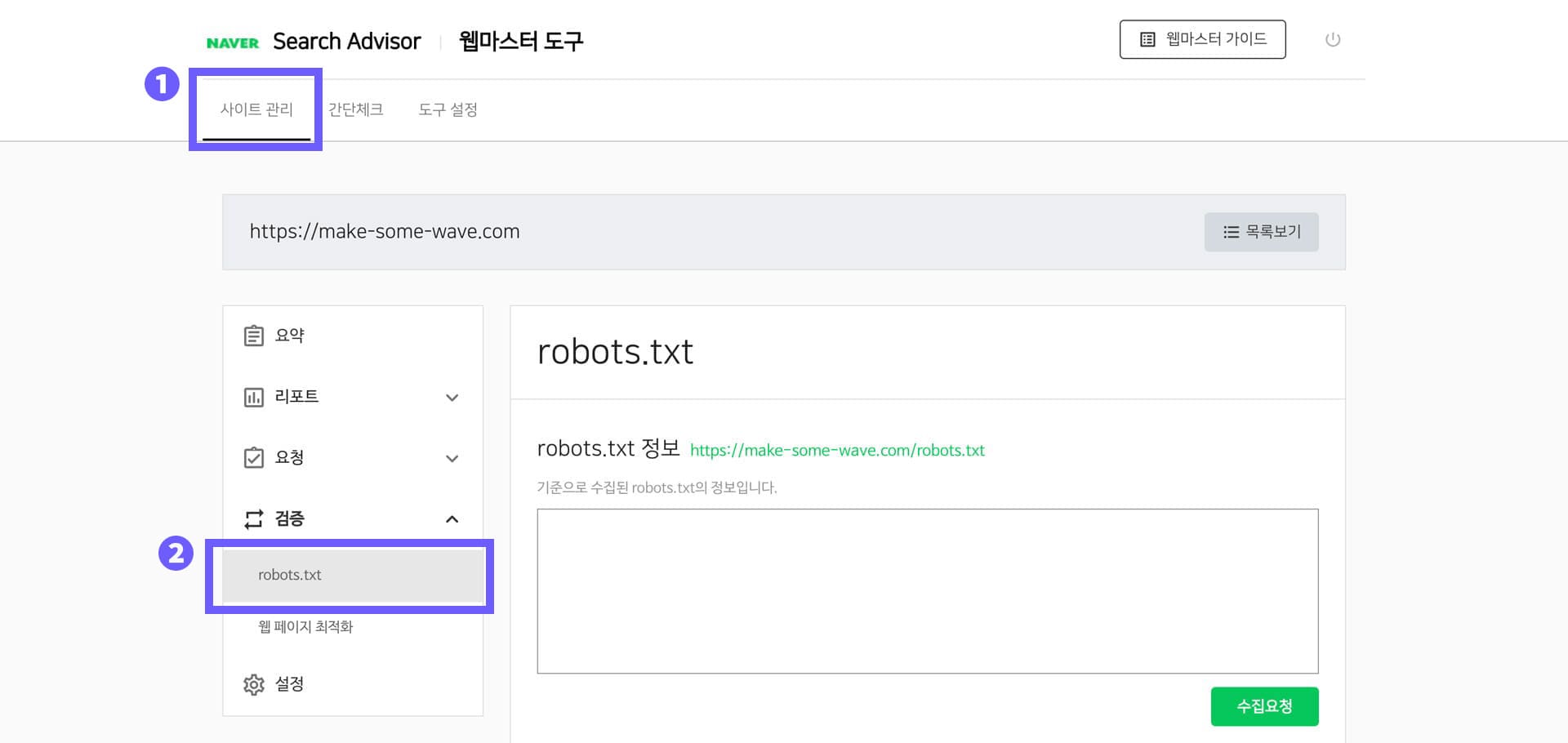Click the 리포트 chart icon
1568x743 pixels.
point(254,397)
